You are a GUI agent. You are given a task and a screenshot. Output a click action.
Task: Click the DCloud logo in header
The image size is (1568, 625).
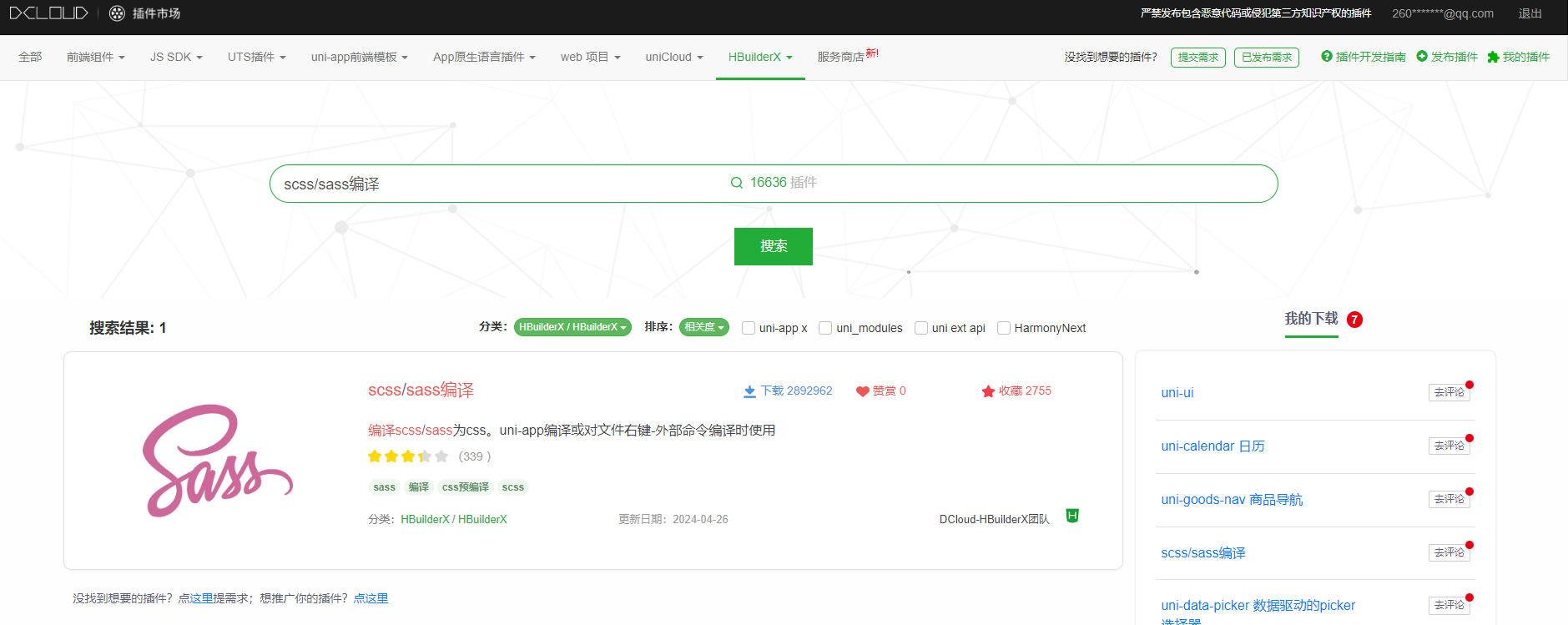48,13
